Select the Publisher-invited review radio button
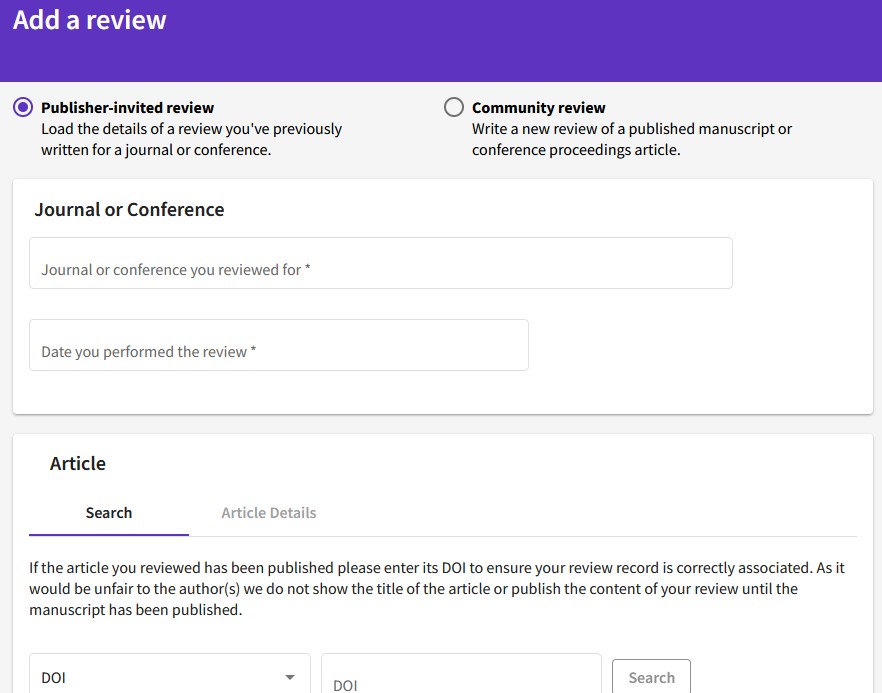 click(23, 107)
